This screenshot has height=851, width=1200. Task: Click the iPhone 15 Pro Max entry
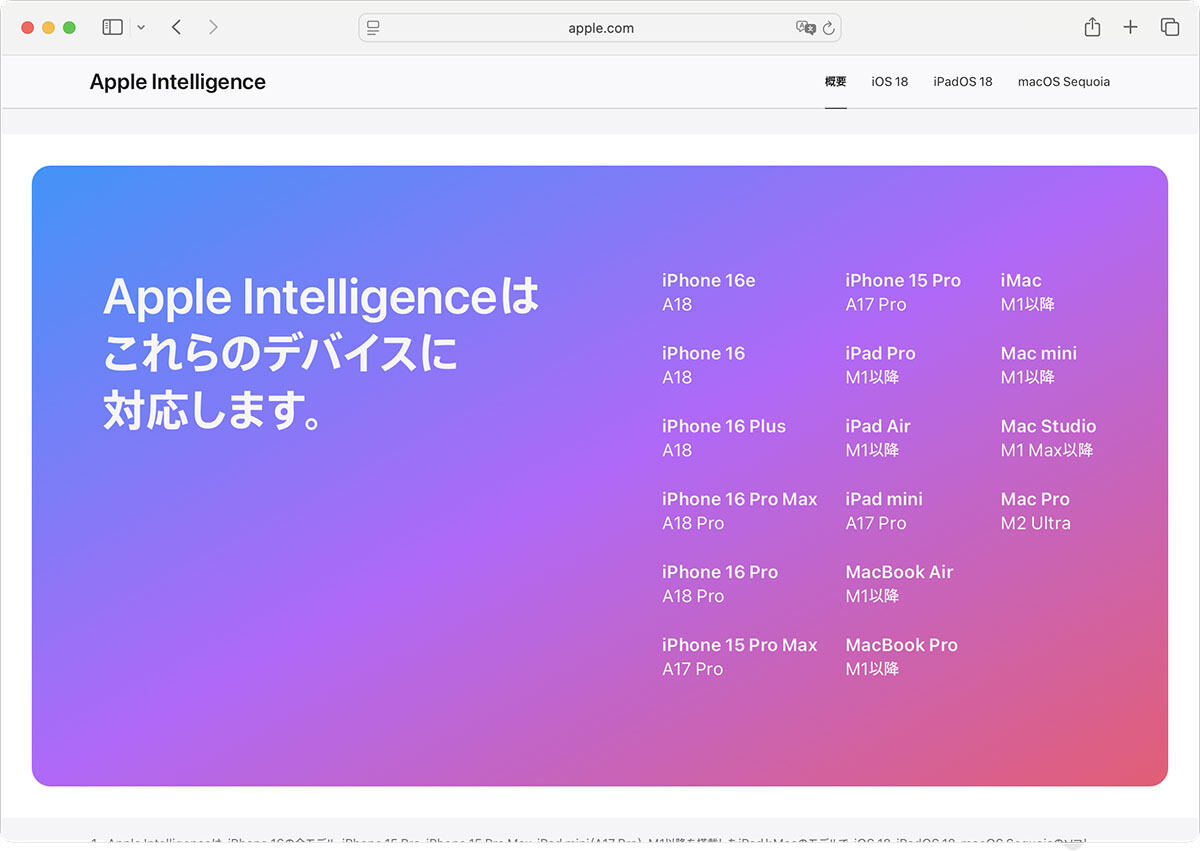(x=740, y=646)
